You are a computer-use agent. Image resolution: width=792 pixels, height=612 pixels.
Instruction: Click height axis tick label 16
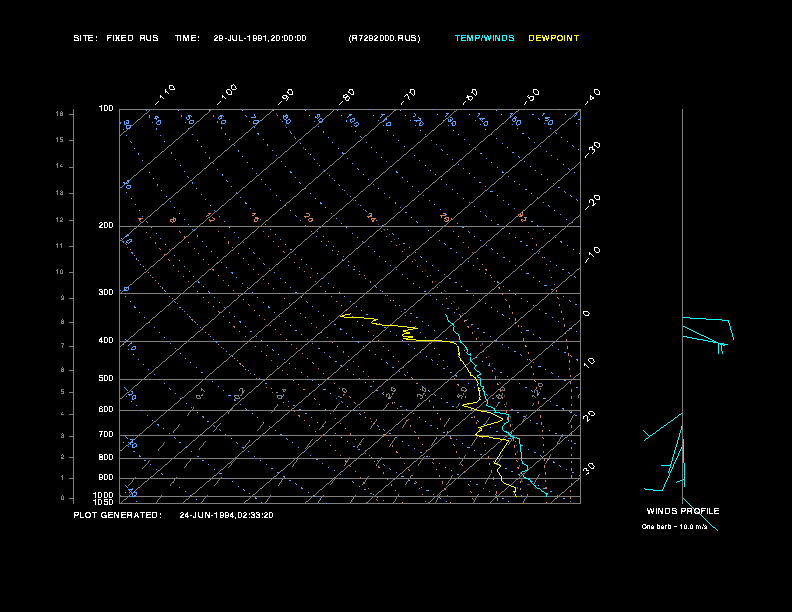[x=60, y=114]
